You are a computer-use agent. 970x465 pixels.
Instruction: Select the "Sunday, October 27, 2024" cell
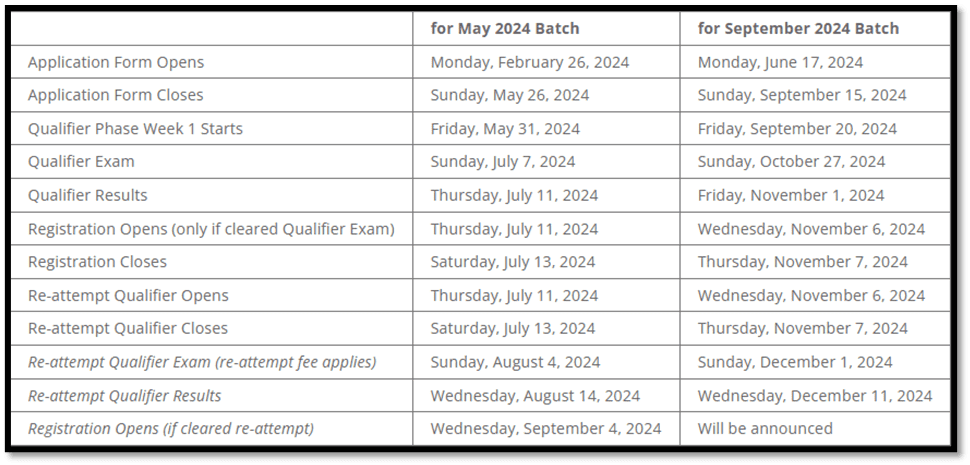pyautogui.click(x=791, y=162)
